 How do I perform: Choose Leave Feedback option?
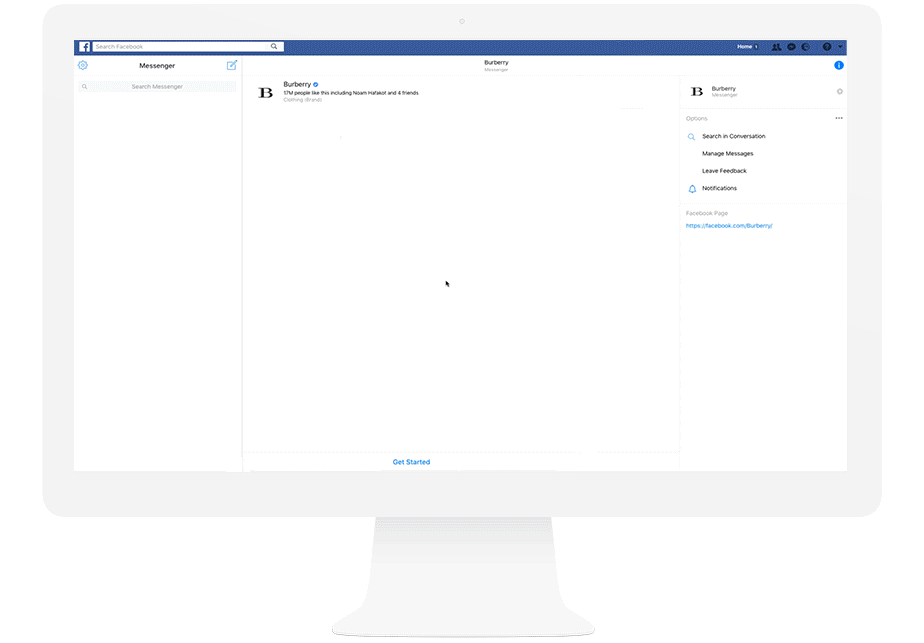[724, 171]
